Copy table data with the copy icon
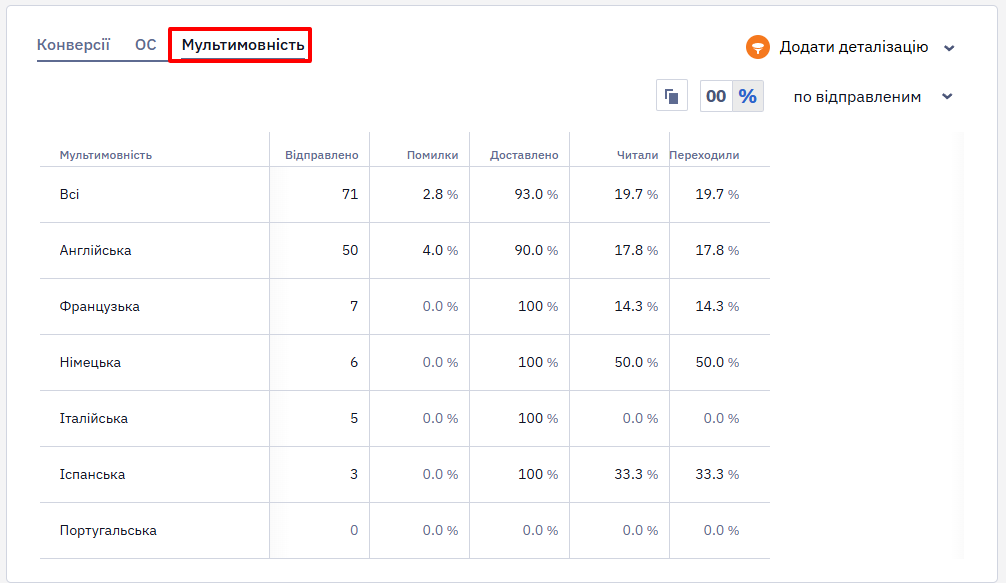The image size is (1006, 583). [672, 96]
